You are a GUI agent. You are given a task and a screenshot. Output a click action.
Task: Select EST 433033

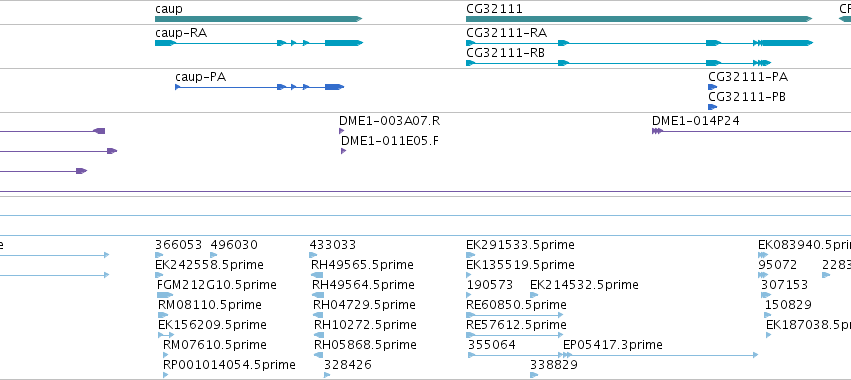(x=333, y=245)
